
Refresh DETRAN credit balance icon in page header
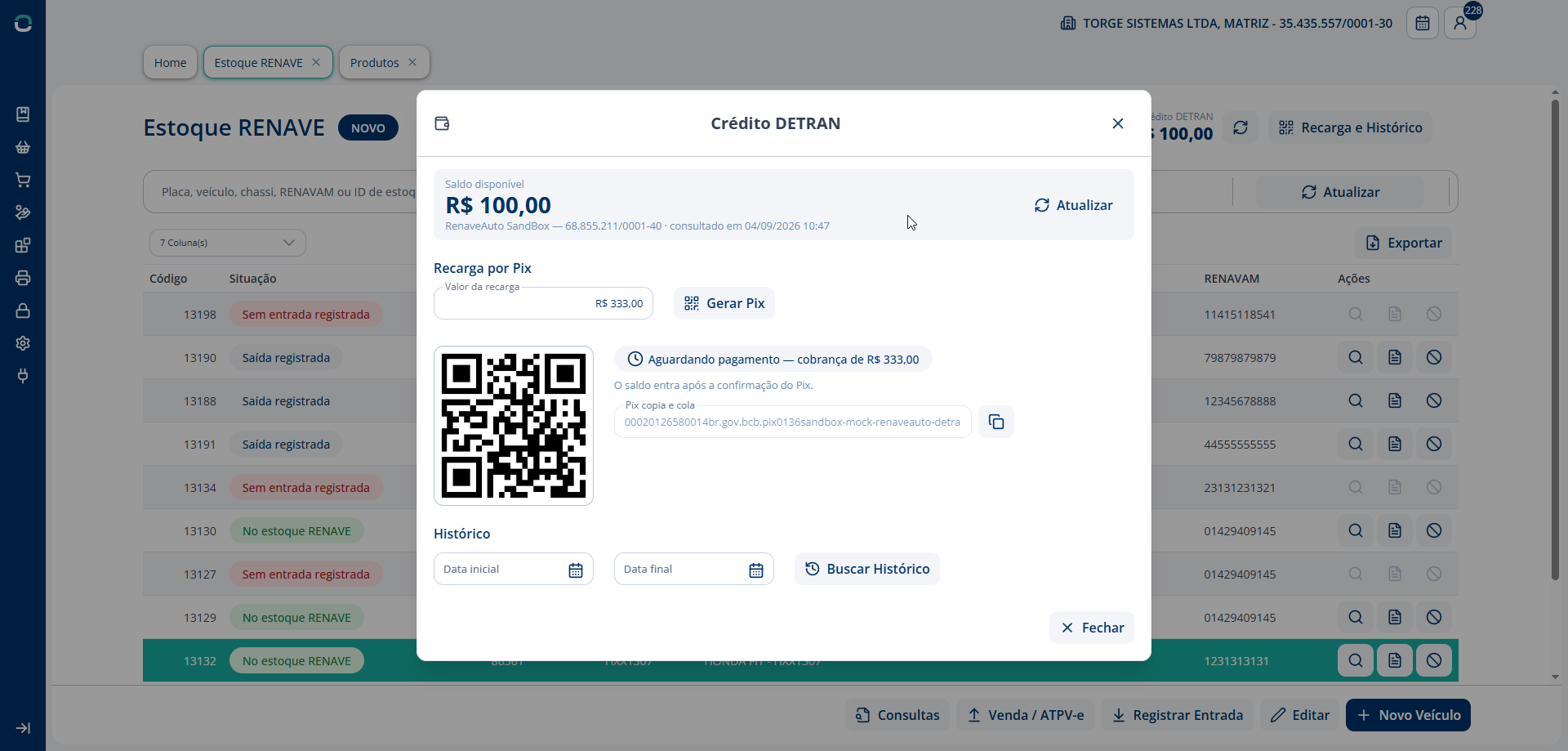coord(1241,127)
